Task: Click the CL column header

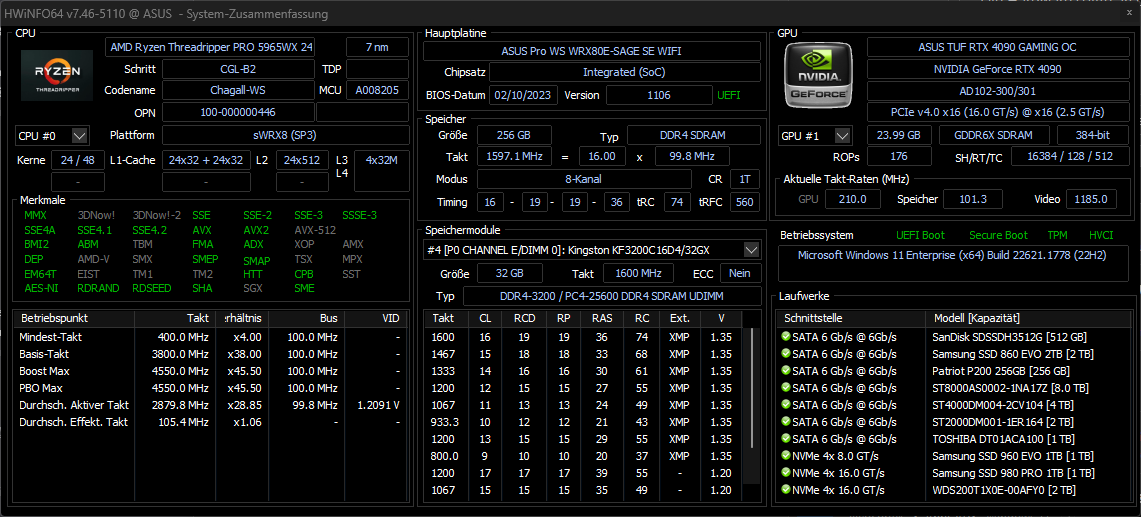Action: 485,319
